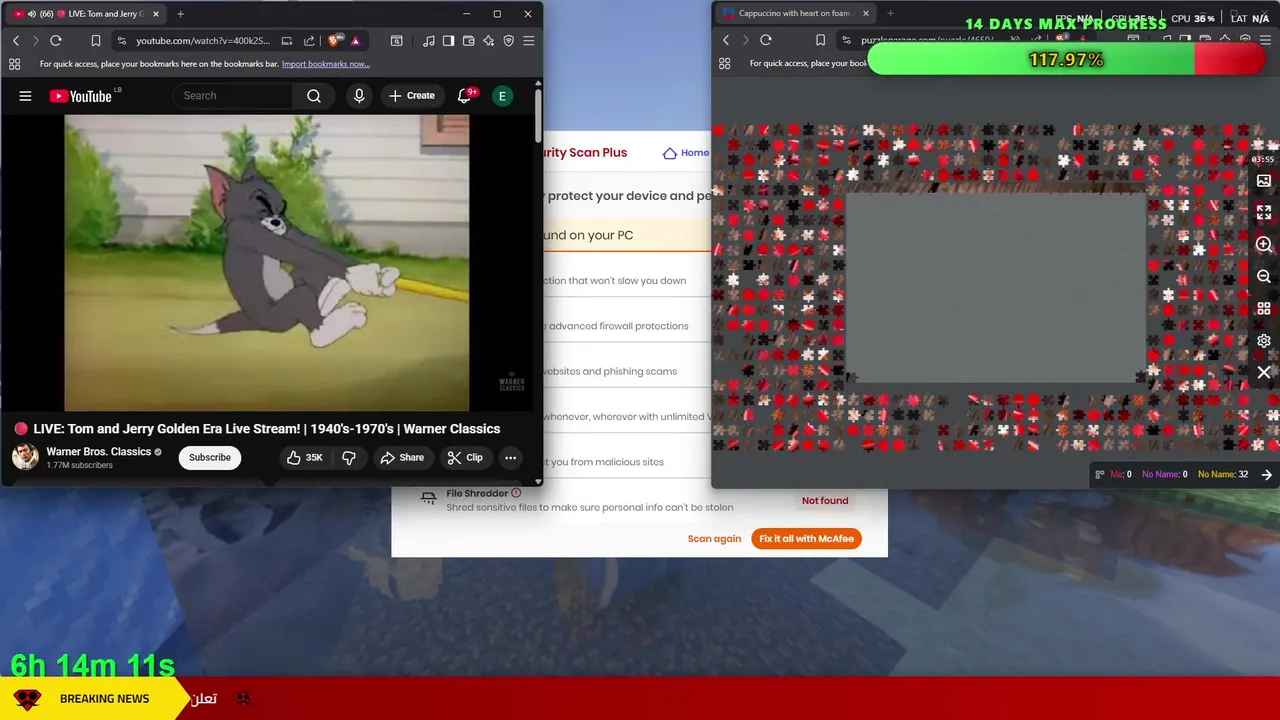Click the File Shredder info icon

[516, 493]
